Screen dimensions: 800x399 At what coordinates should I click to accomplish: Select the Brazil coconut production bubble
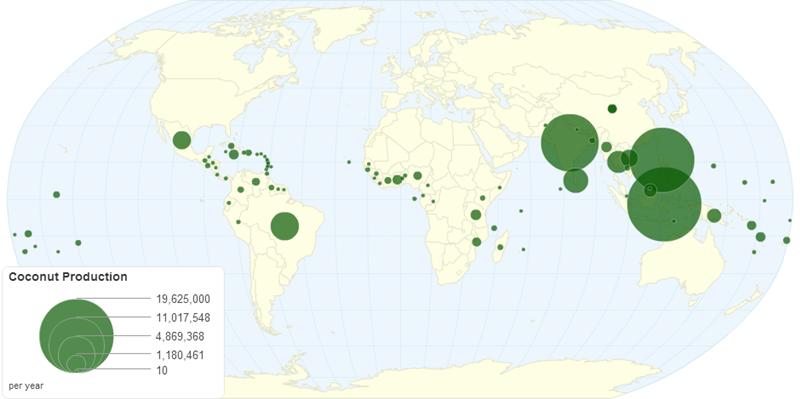[x=284, y=226]
